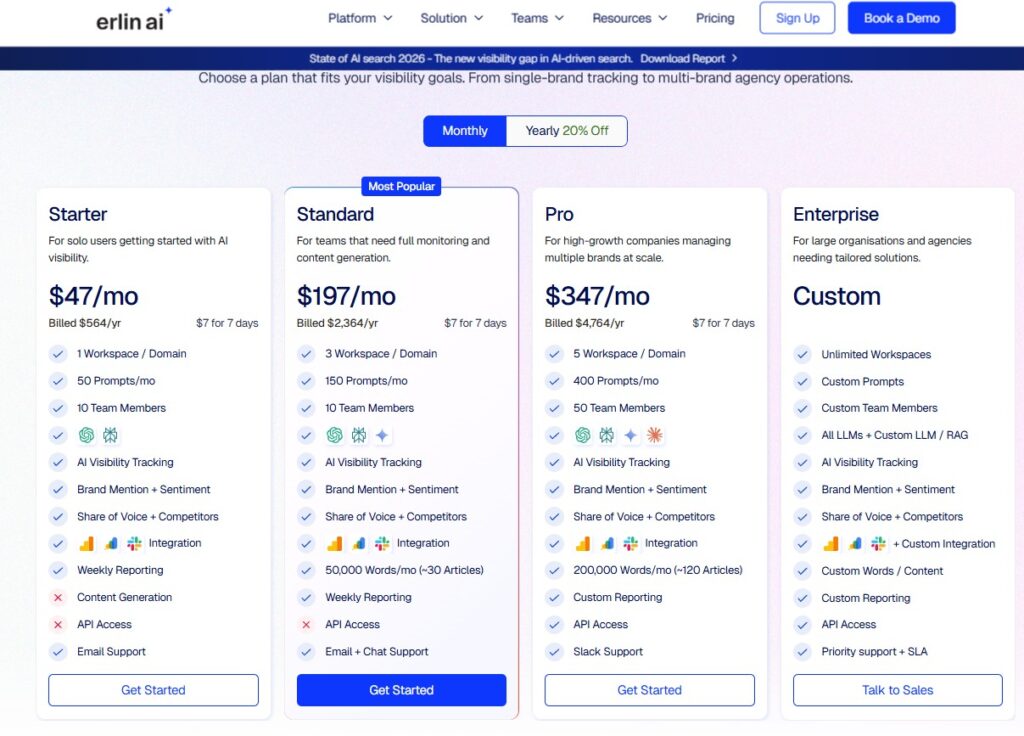This screenshot has height=736, width=1024.
Task: Click Slack icon in Pro plan
Action: 631,543
